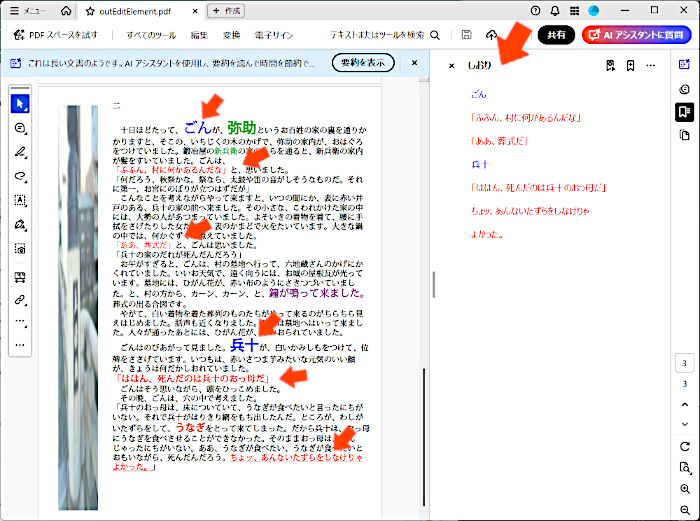Click the cloud upload icon
The height and width of the screenshot is (521, 700).
tap(491, 35)
